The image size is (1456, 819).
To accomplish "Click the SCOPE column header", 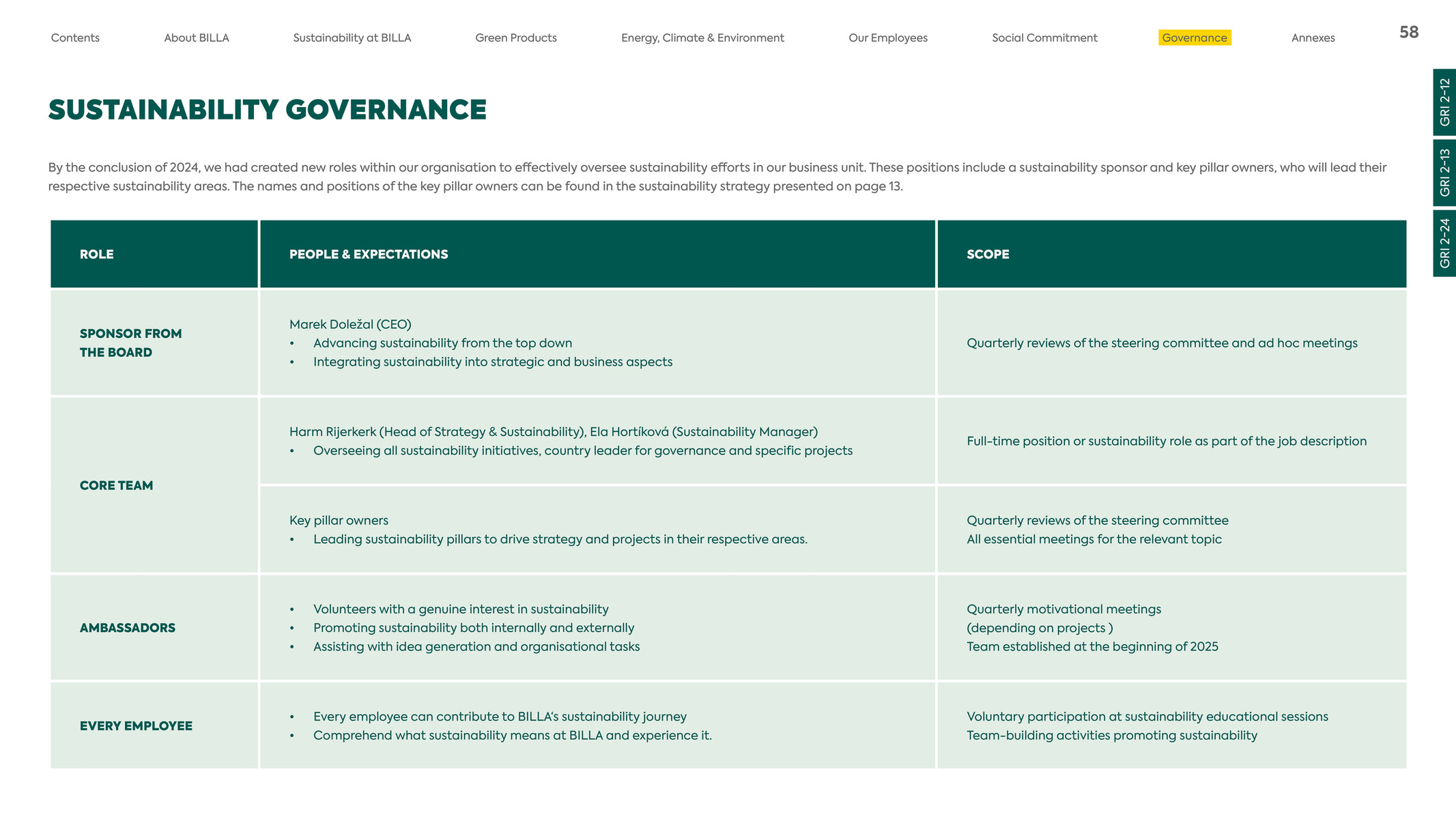I will click(1172, 254).
